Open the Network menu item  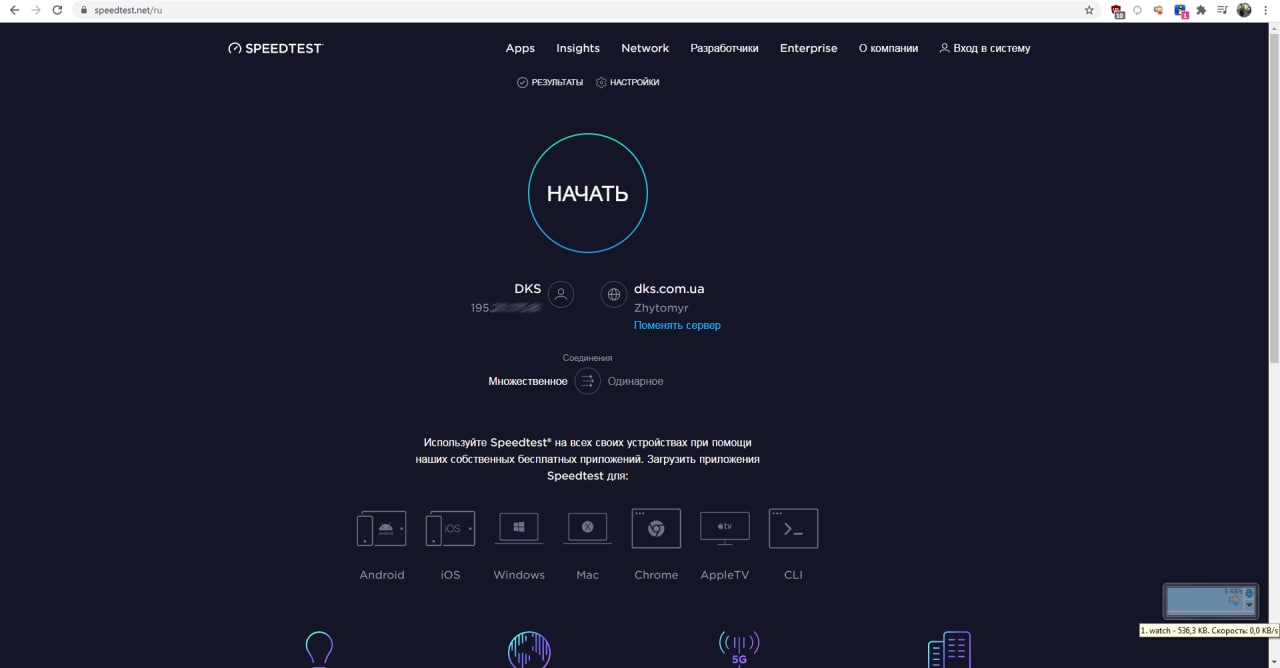(x=645, y=48)
